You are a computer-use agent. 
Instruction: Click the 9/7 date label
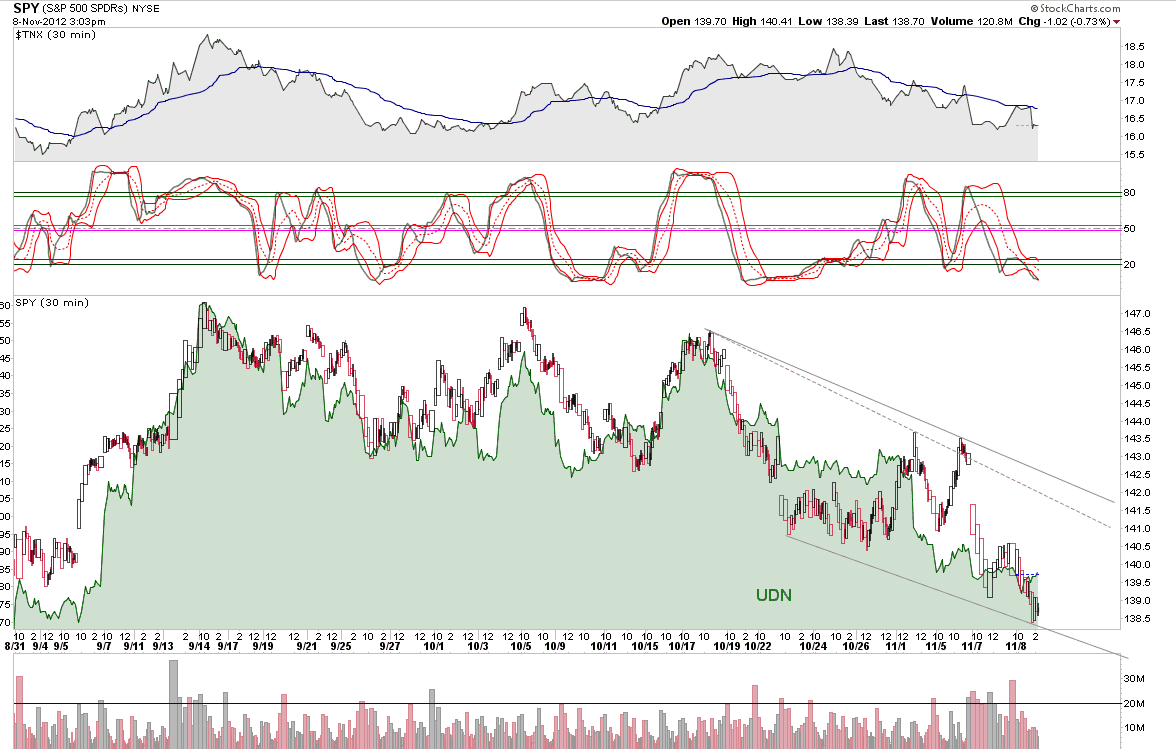click(104, 646)
